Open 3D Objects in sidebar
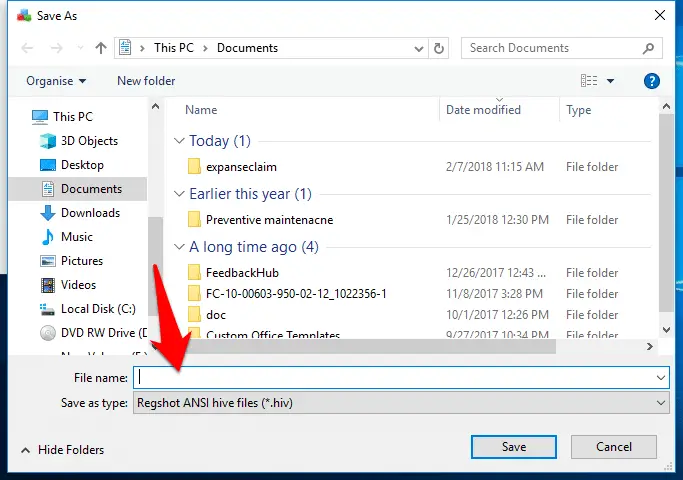The height and width of the screenshot is (480, 683). [x=79, y=141]
